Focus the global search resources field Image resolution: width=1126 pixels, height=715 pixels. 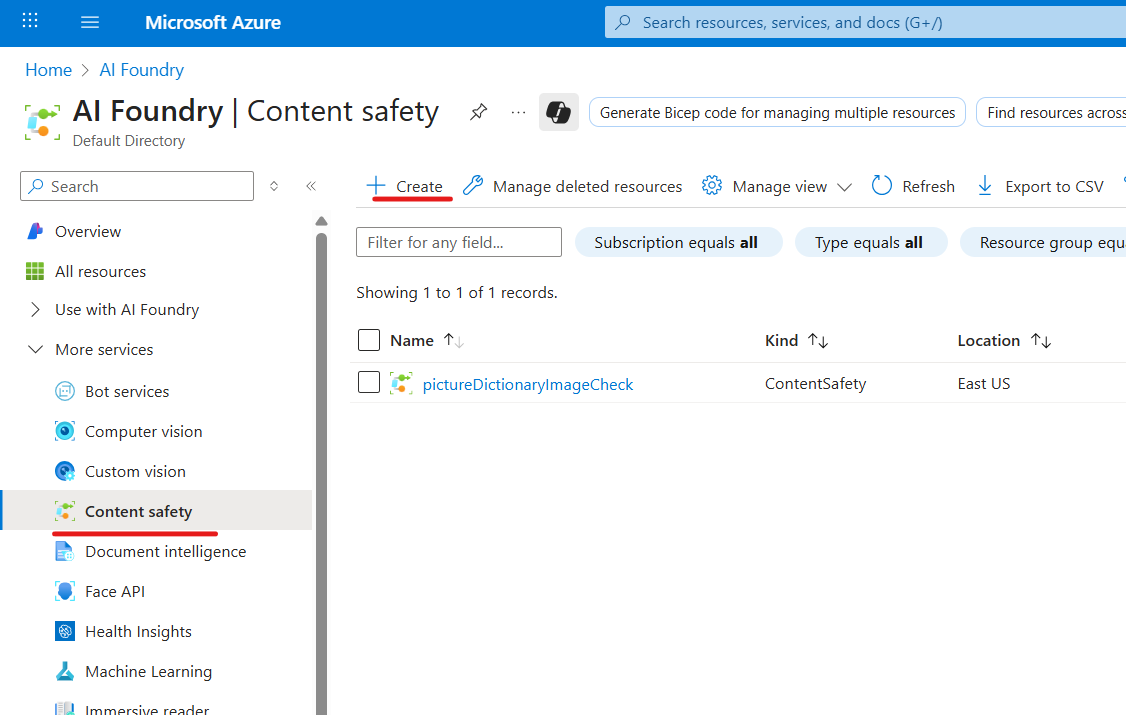(865, 22)
